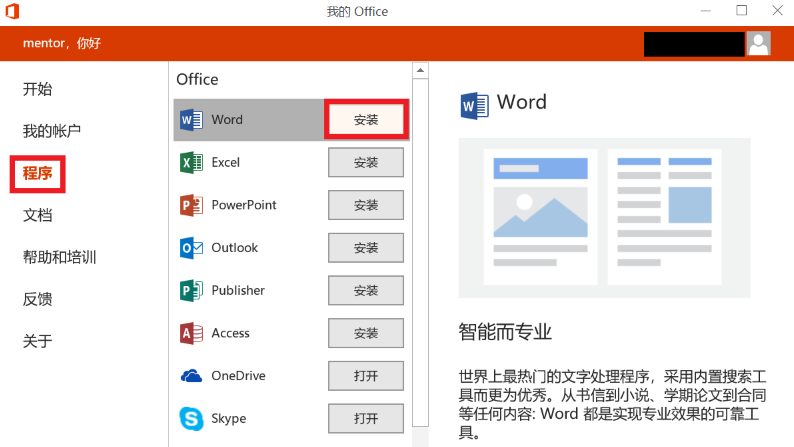Install Outlook with its 安装 button
794x447 pixels.
coord(366,248)
